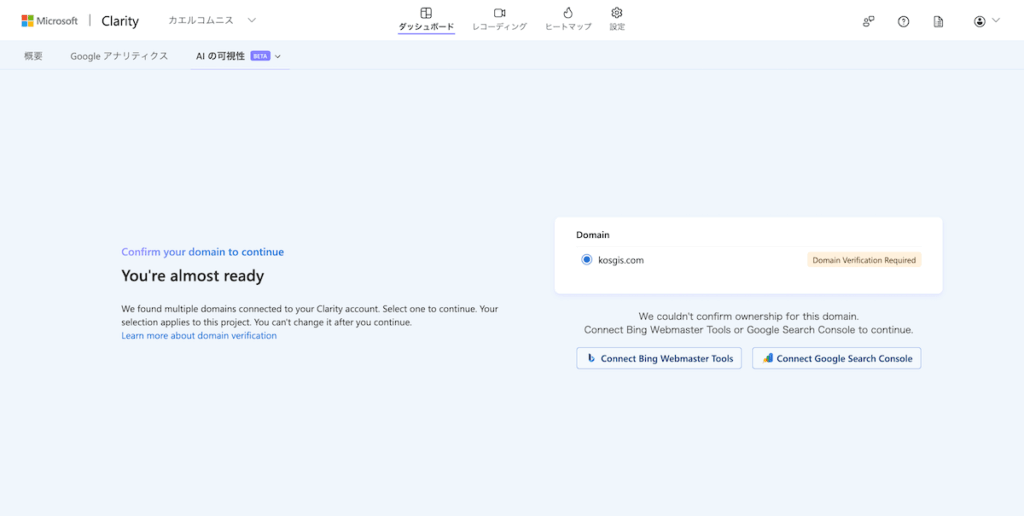Open the 設定 settings gear icon

(x=617, y=13)
